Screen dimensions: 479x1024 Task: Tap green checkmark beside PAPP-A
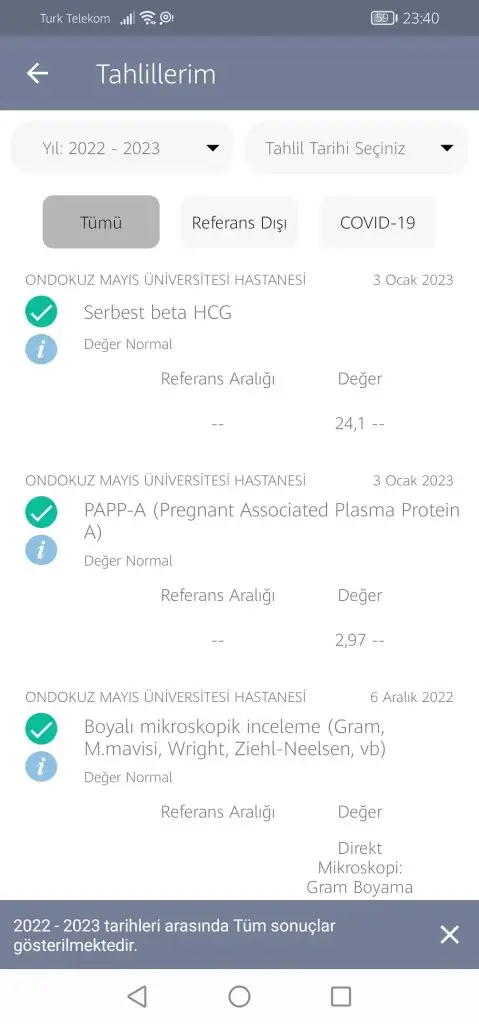coord(41,512)
